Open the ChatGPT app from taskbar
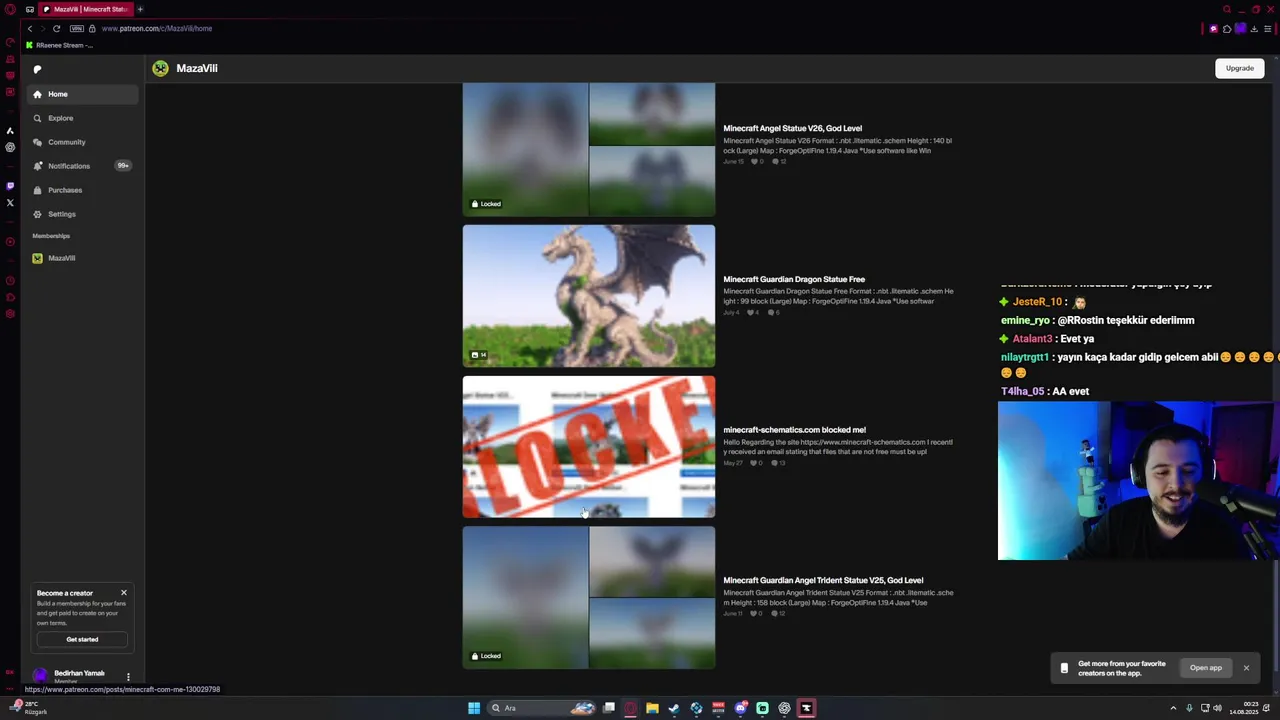The height and width of the screenshot is (720, 1280). tap(784, 708)
